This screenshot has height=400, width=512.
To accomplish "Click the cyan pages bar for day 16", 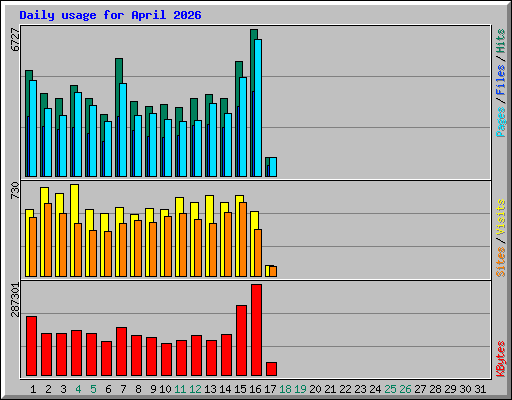I will point(258,108).
